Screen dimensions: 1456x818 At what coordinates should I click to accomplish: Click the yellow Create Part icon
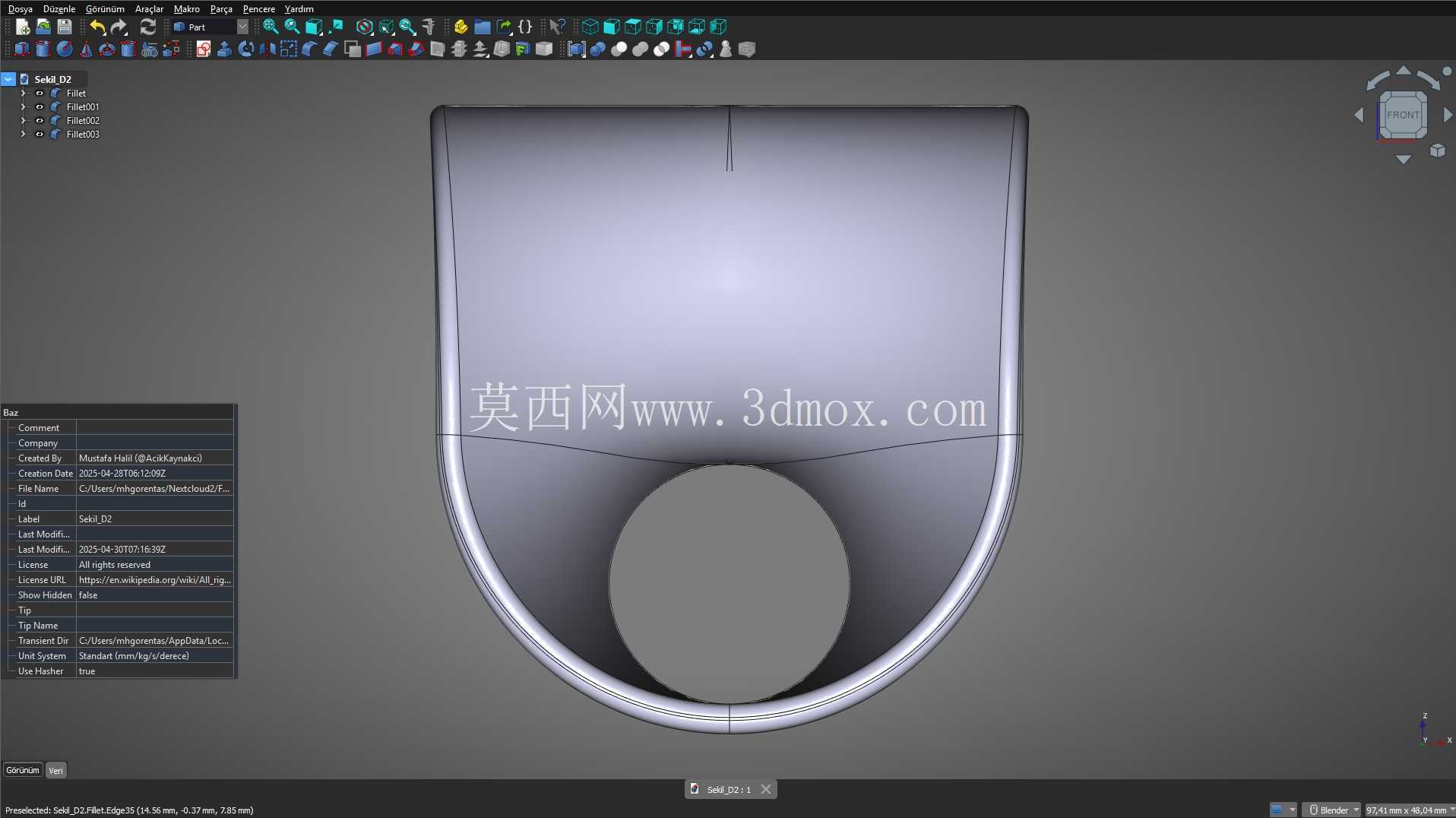pos(461,27)
